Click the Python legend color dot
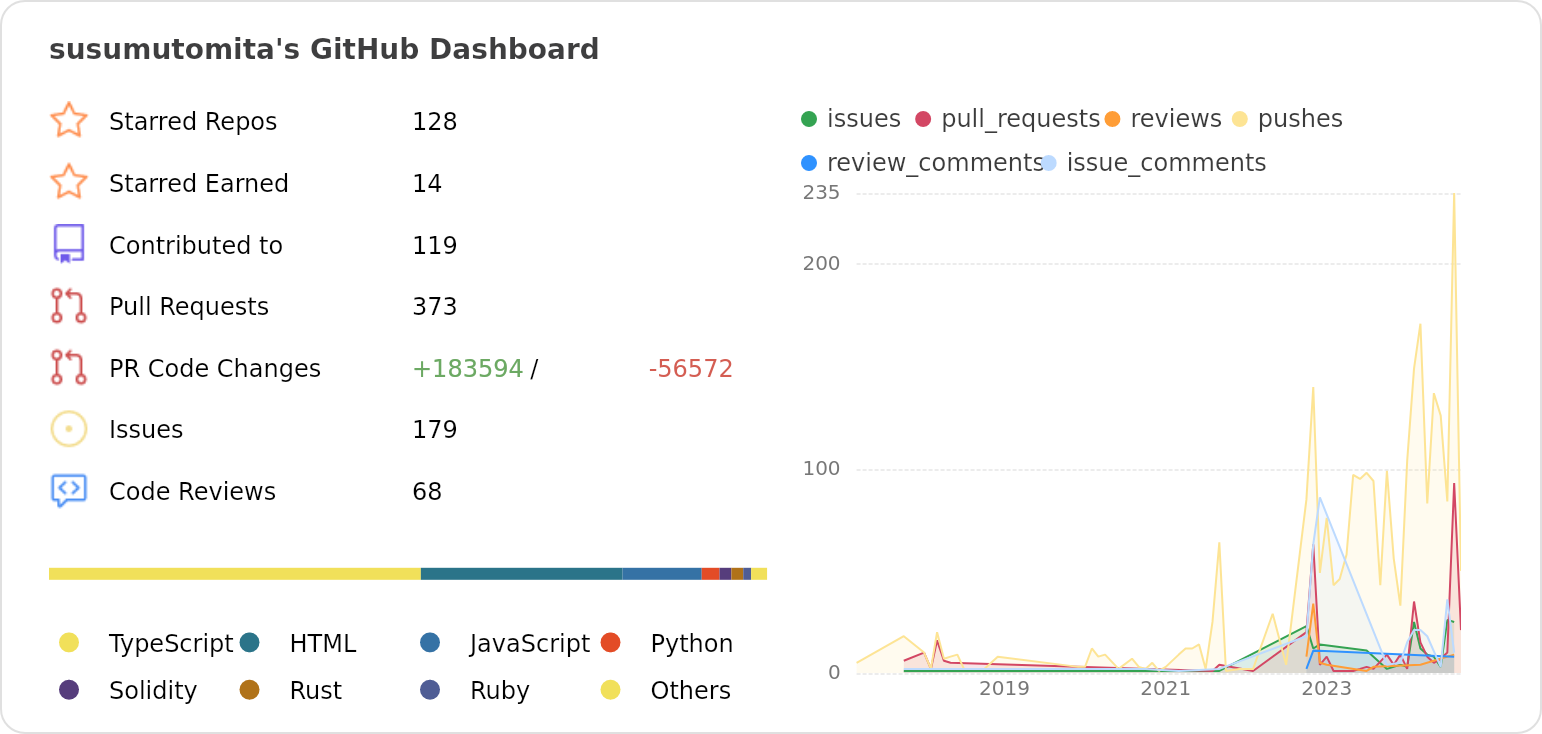 tap(611, 642)
